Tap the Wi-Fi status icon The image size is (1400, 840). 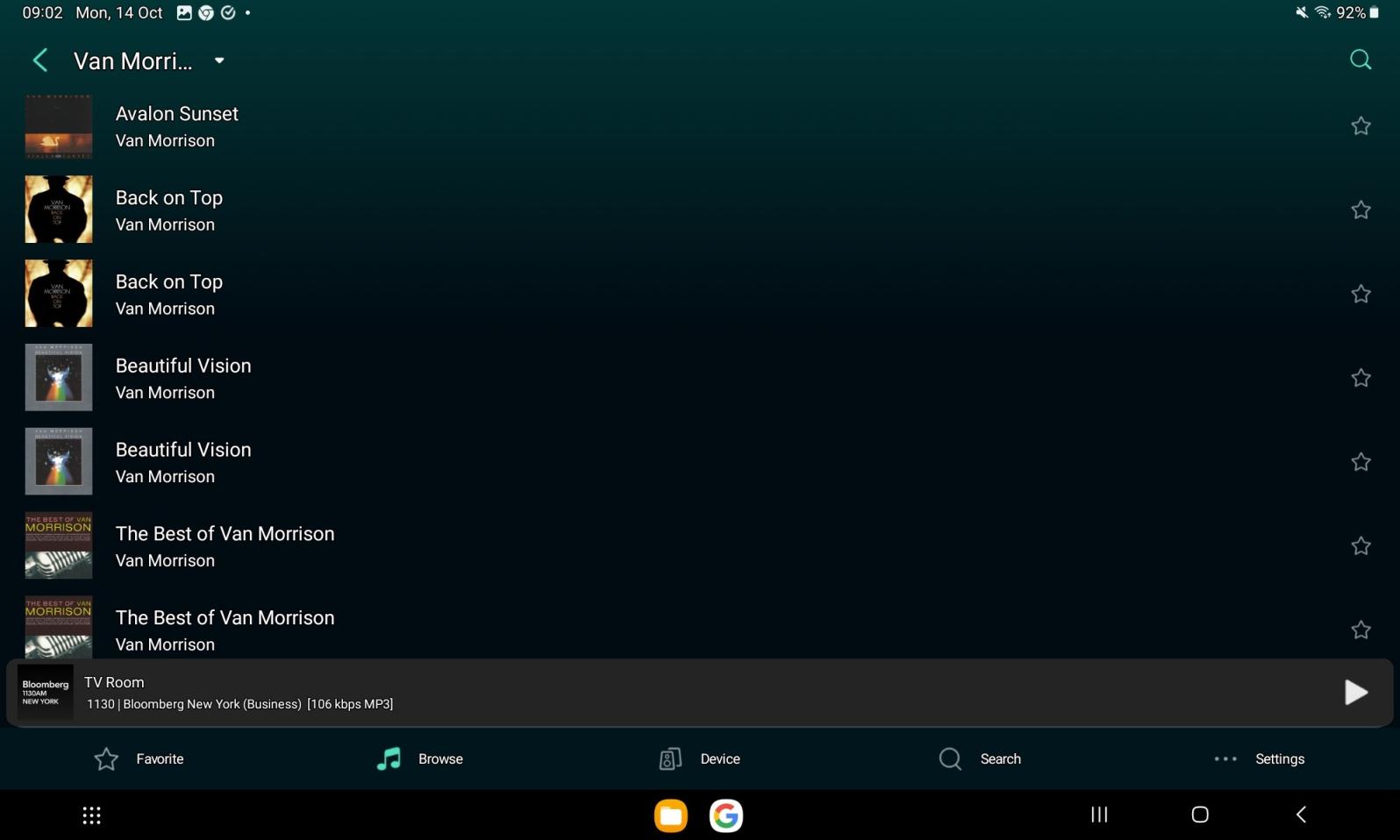coord(1323,12)
